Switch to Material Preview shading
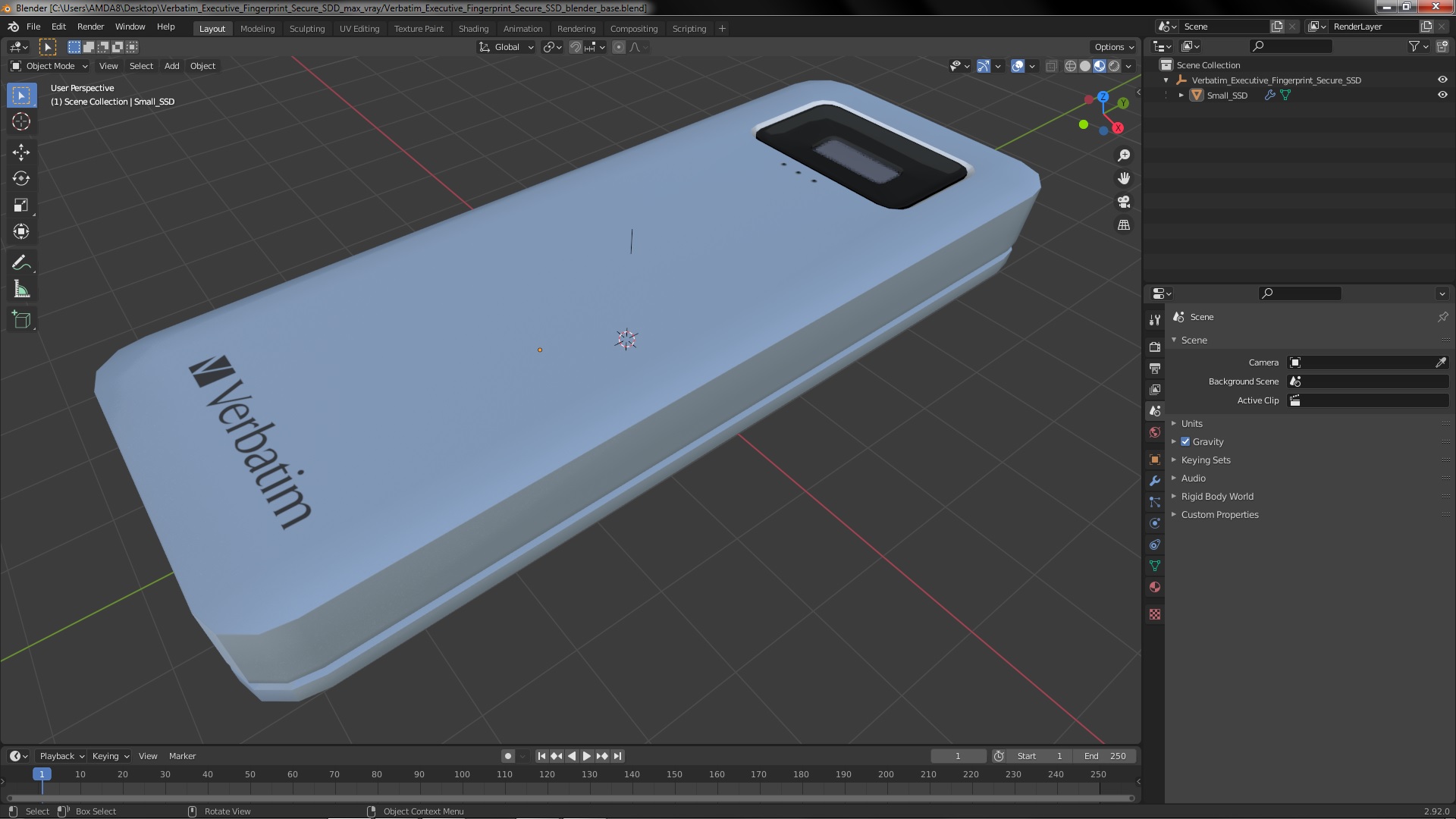This screenshot has height=819, width=1456. (x=1100, y=66)
